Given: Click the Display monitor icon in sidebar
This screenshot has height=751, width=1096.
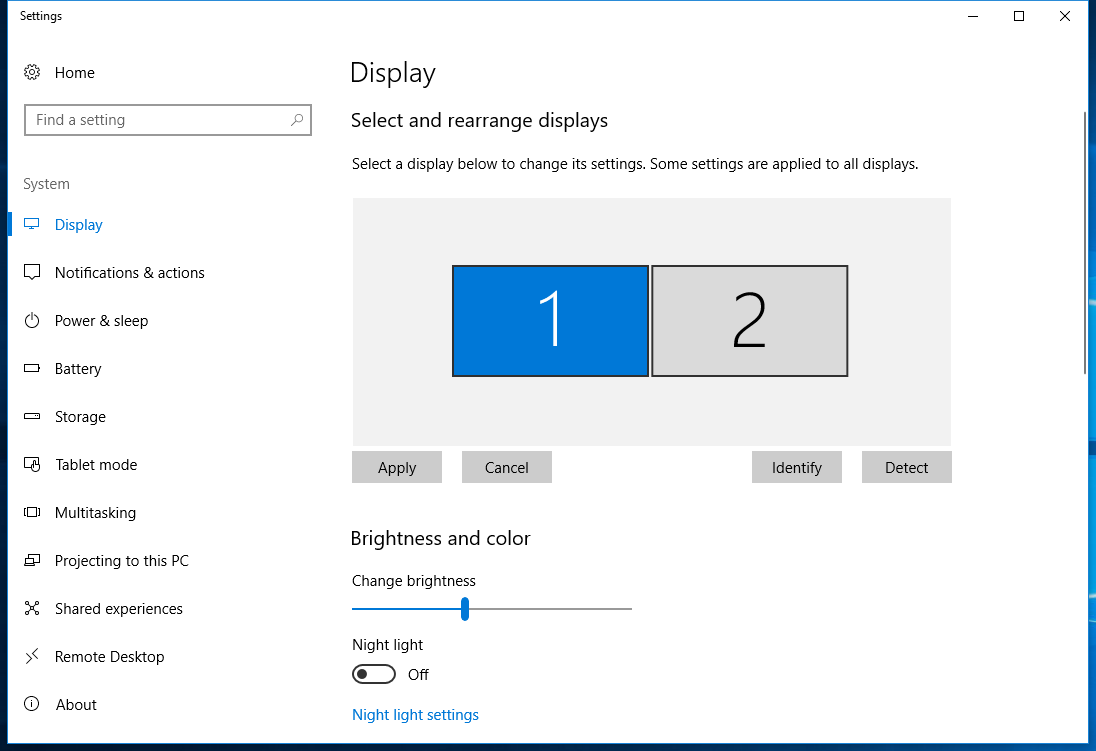Looking at the screenshot, I should click(32, 224).
